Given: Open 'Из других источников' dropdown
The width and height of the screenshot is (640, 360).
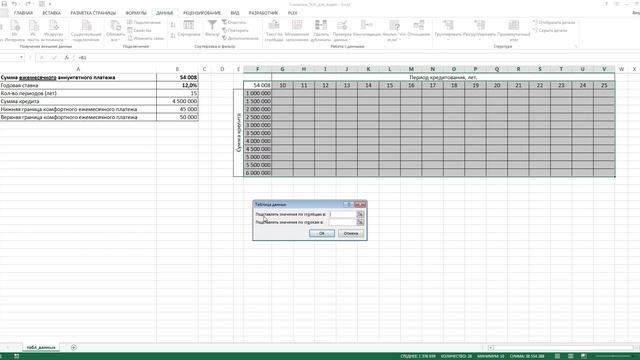Looking at the screenshot, I should (x=53, y=31).
